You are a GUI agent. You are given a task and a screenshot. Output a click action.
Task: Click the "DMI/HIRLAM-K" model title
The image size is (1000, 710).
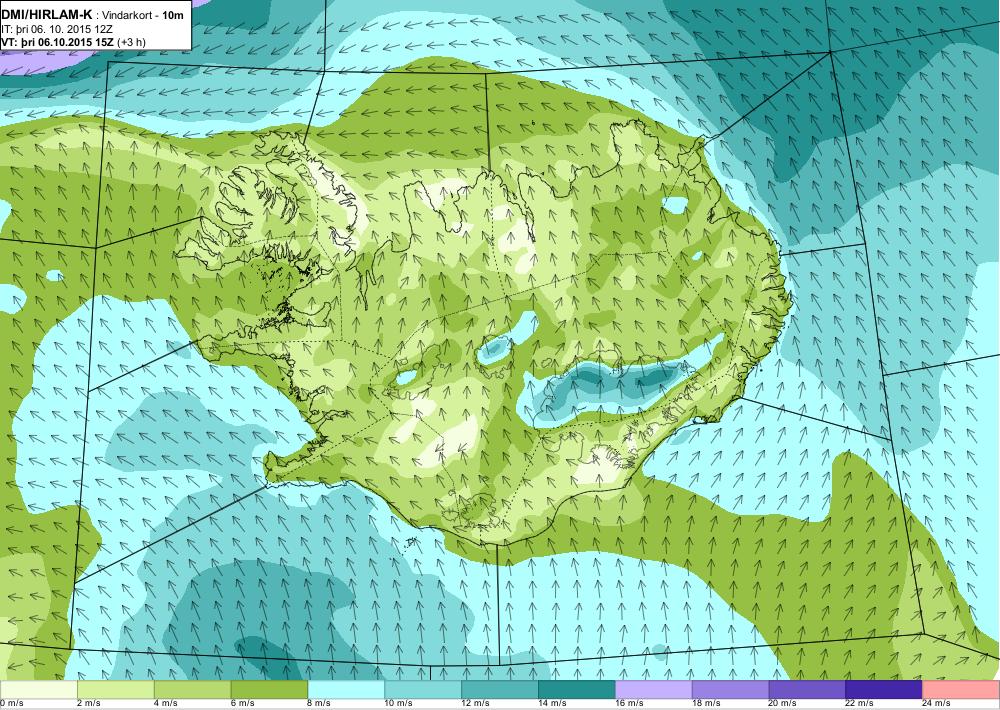(x=47, y=15)
